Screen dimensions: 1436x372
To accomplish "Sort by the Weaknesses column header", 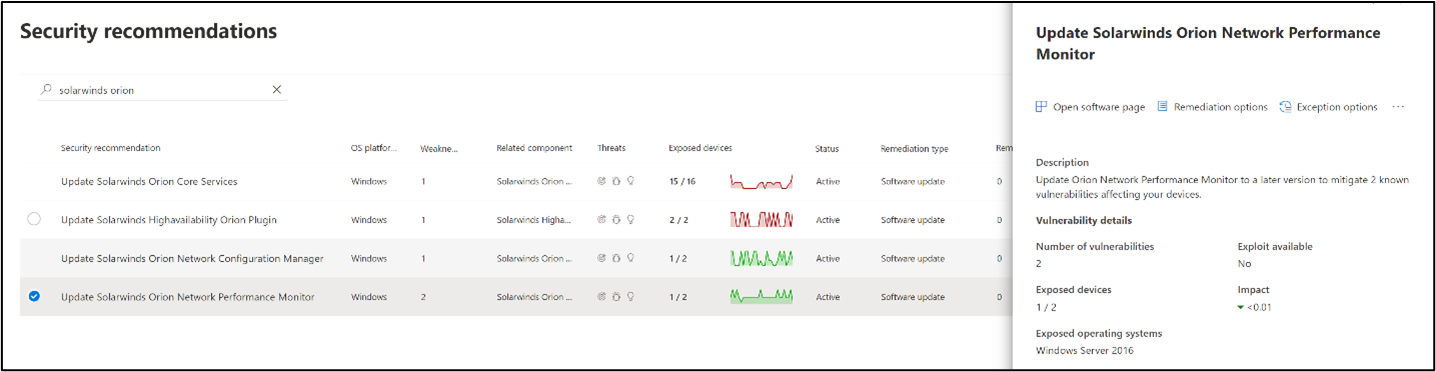I will [x=440, y=148].
